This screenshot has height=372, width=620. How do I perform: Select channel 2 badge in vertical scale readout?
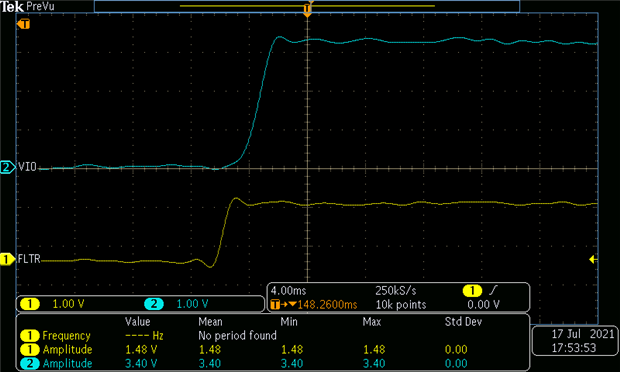[x=154, y=304]
